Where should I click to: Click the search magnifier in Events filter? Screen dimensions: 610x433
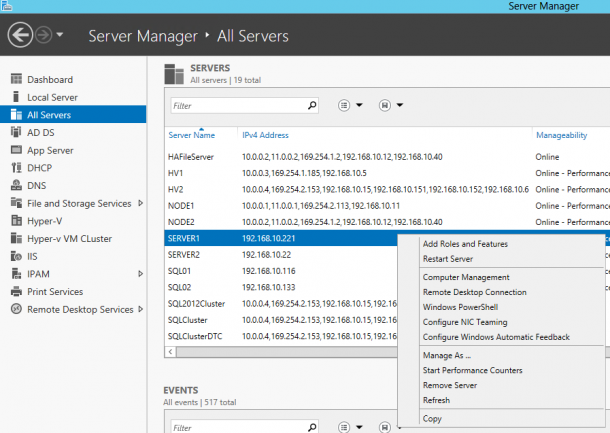[312, 427]
